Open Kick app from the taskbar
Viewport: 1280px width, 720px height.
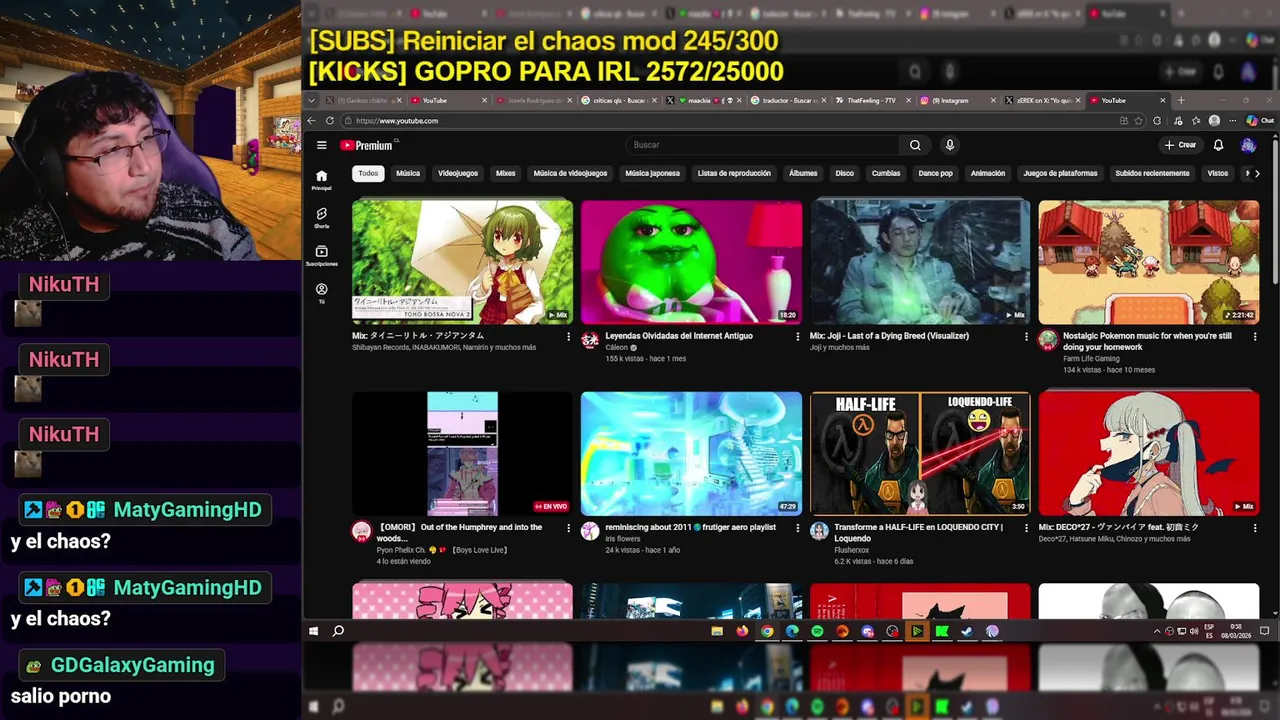point(942,631)
